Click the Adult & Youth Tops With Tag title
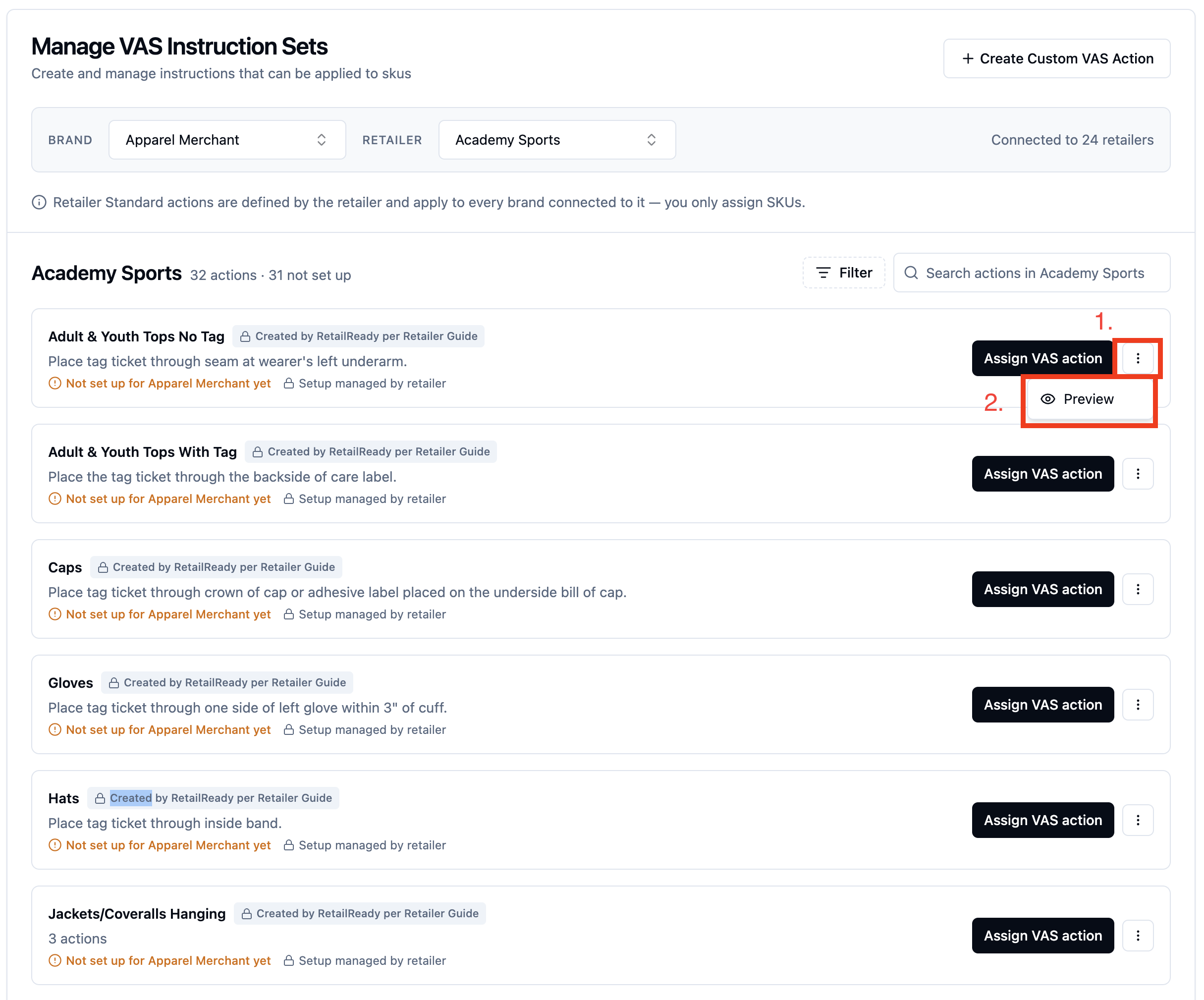1204x1000 pixels. pyautogui.click(x=142, y=452)
